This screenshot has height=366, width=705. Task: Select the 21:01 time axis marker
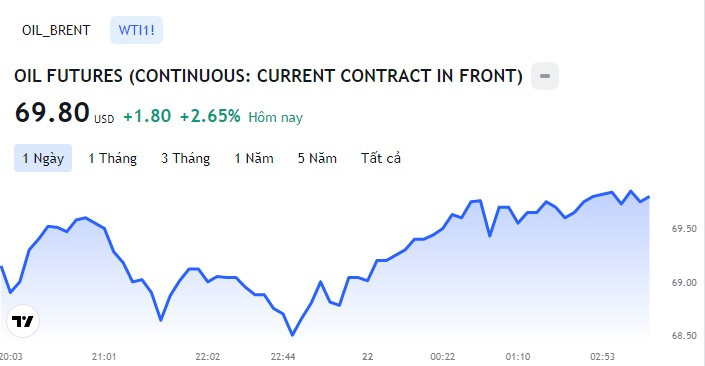pyautogui.click(x=104, y=357)
